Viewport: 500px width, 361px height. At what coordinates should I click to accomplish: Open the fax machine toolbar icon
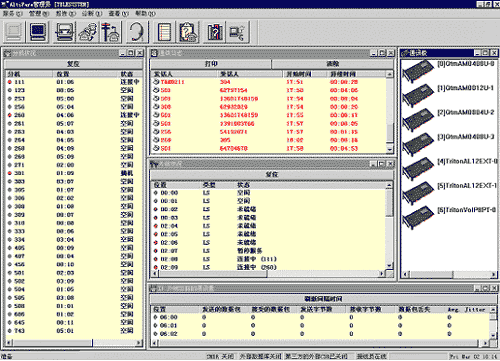64,32
